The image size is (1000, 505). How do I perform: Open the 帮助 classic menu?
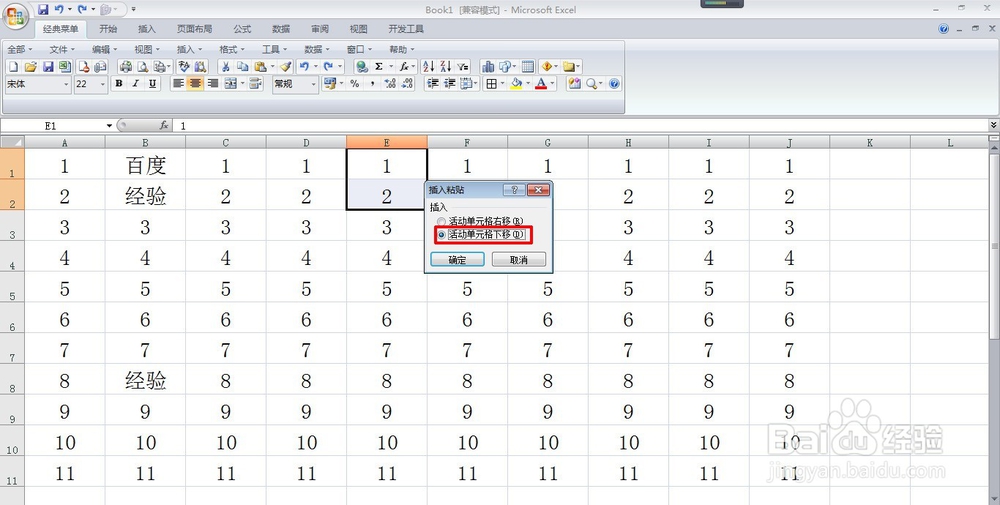402,49
